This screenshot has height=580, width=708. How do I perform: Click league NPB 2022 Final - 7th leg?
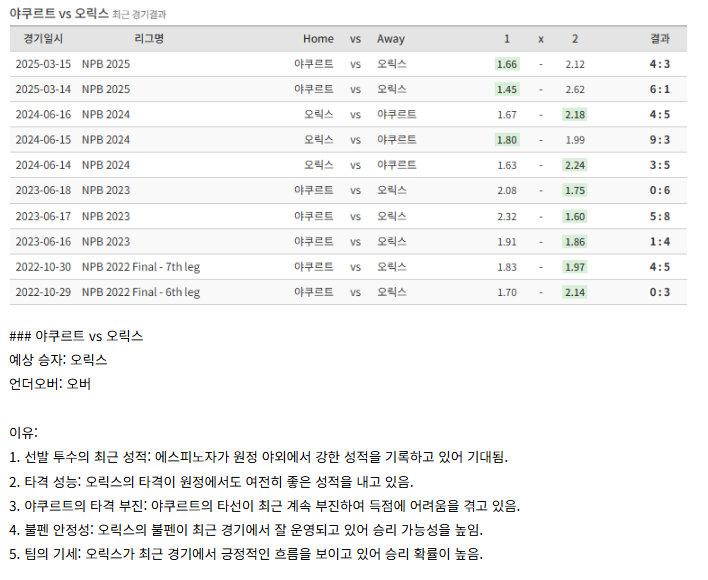[141, 267]
